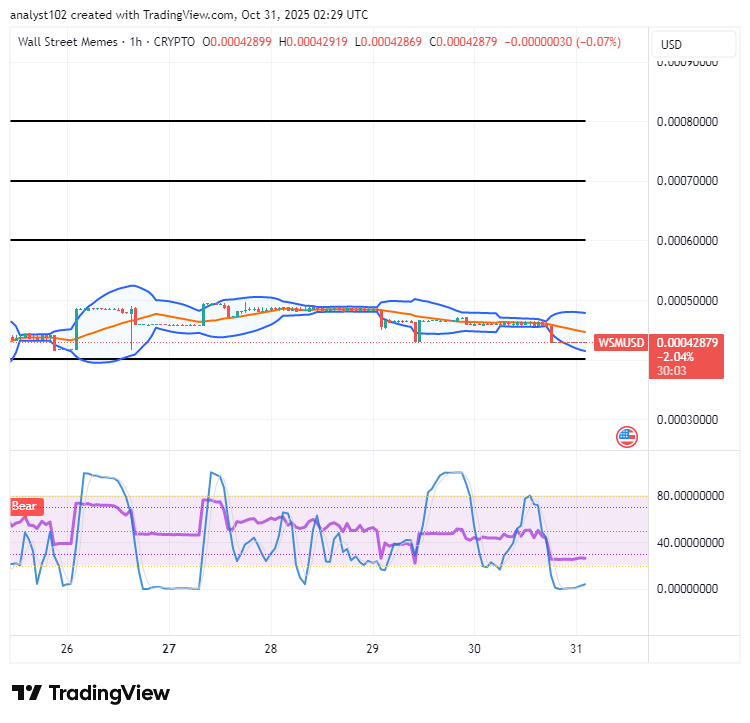750x723 pixels.
Task: Click the TradingView logo at bottom
Action: 91,693
